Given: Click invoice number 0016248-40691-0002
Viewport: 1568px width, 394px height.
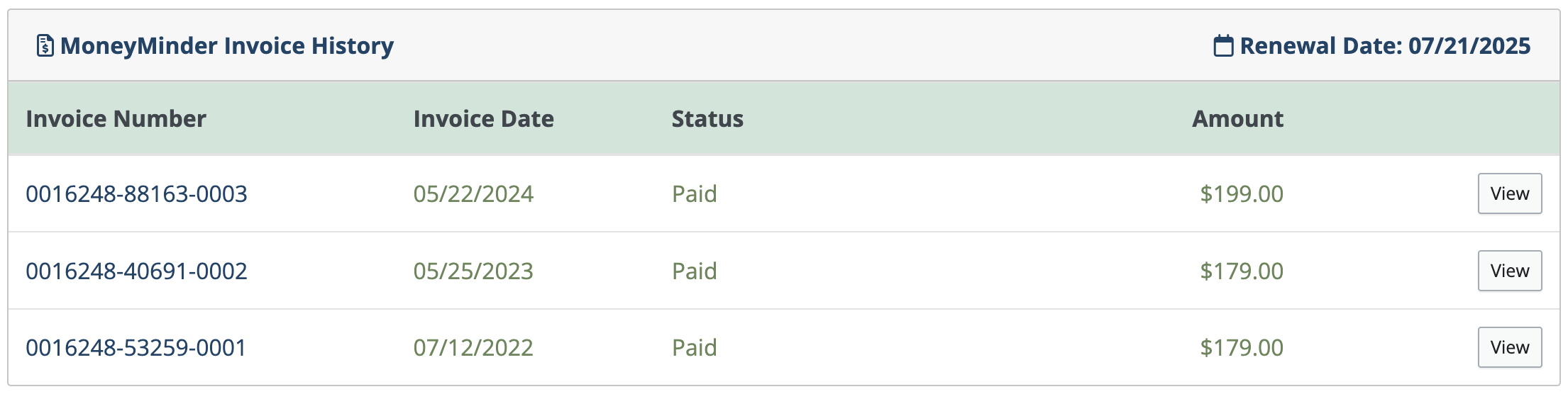Looking at the screenshot, I should point(136,271).
